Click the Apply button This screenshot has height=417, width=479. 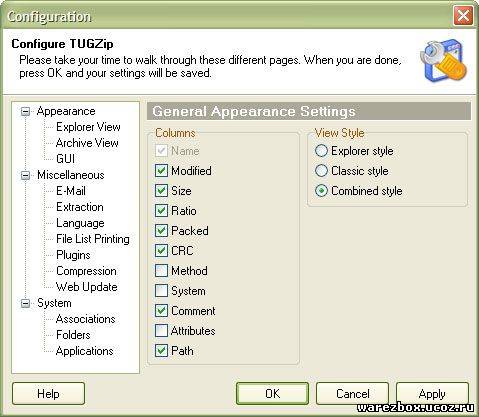click(x=432, y=394)
